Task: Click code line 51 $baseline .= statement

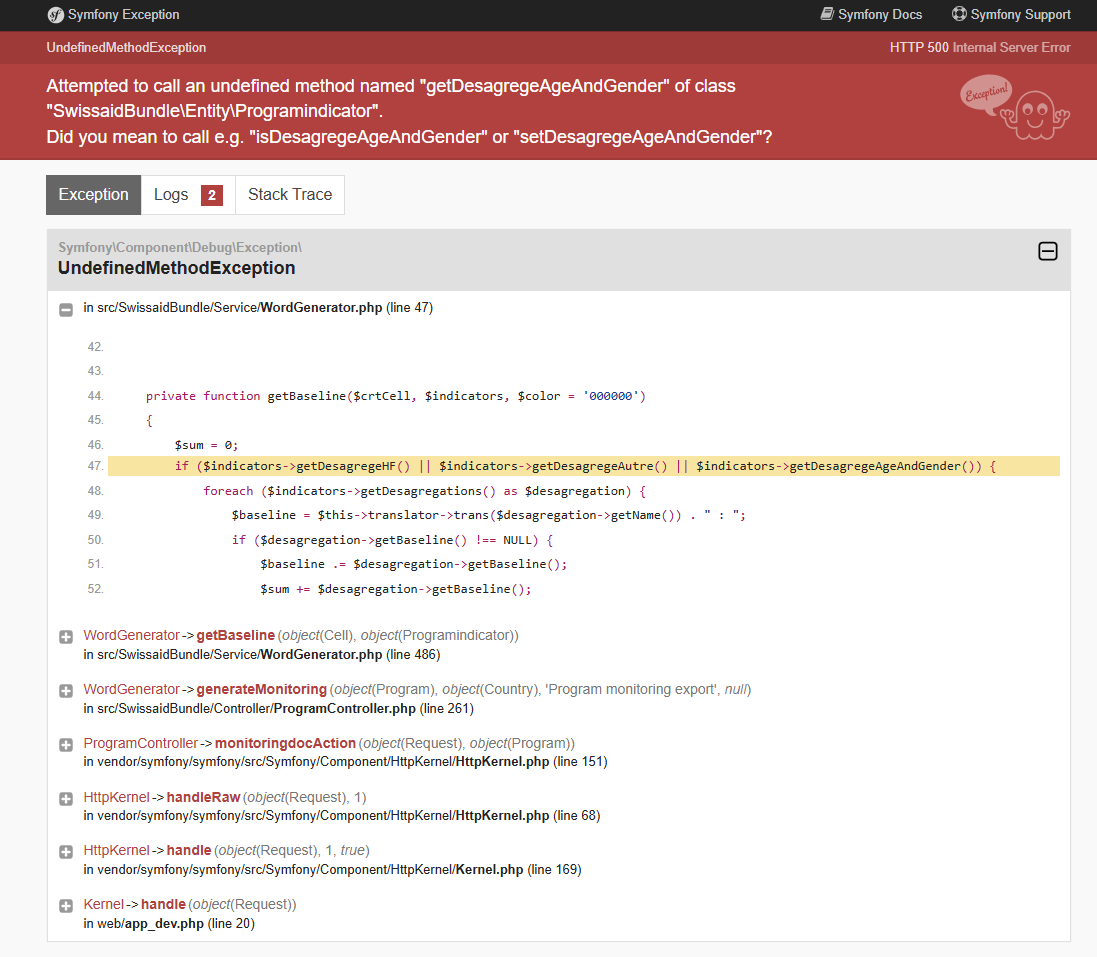Action: tap(413, 564)
